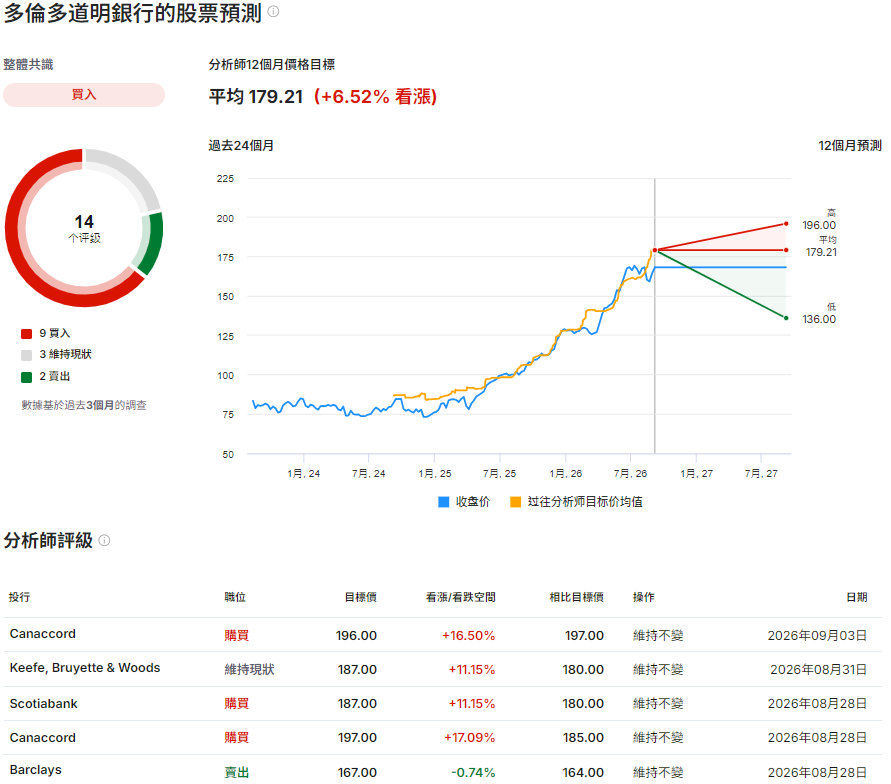891x784 pixels.
Task: Click 9 買入 legend text
Action: pos(55,333)
